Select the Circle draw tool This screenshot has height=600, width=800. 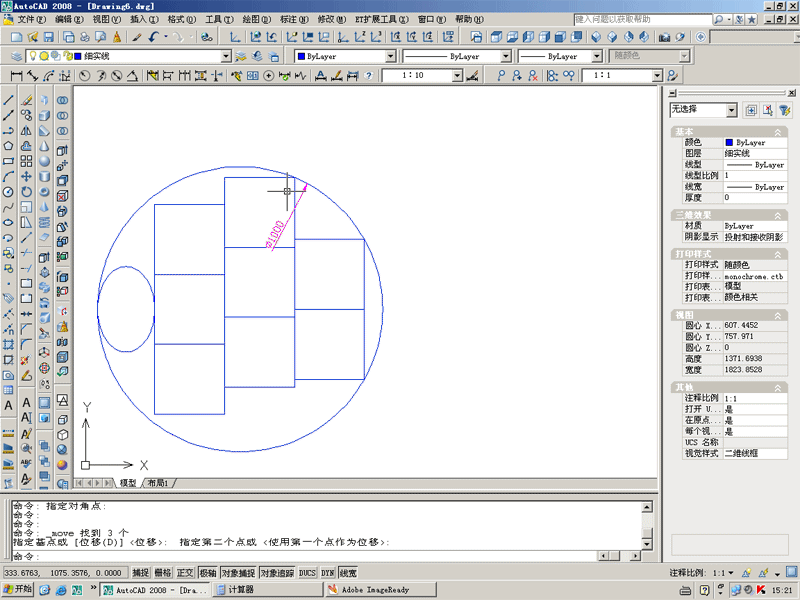(x=8, y=192)
